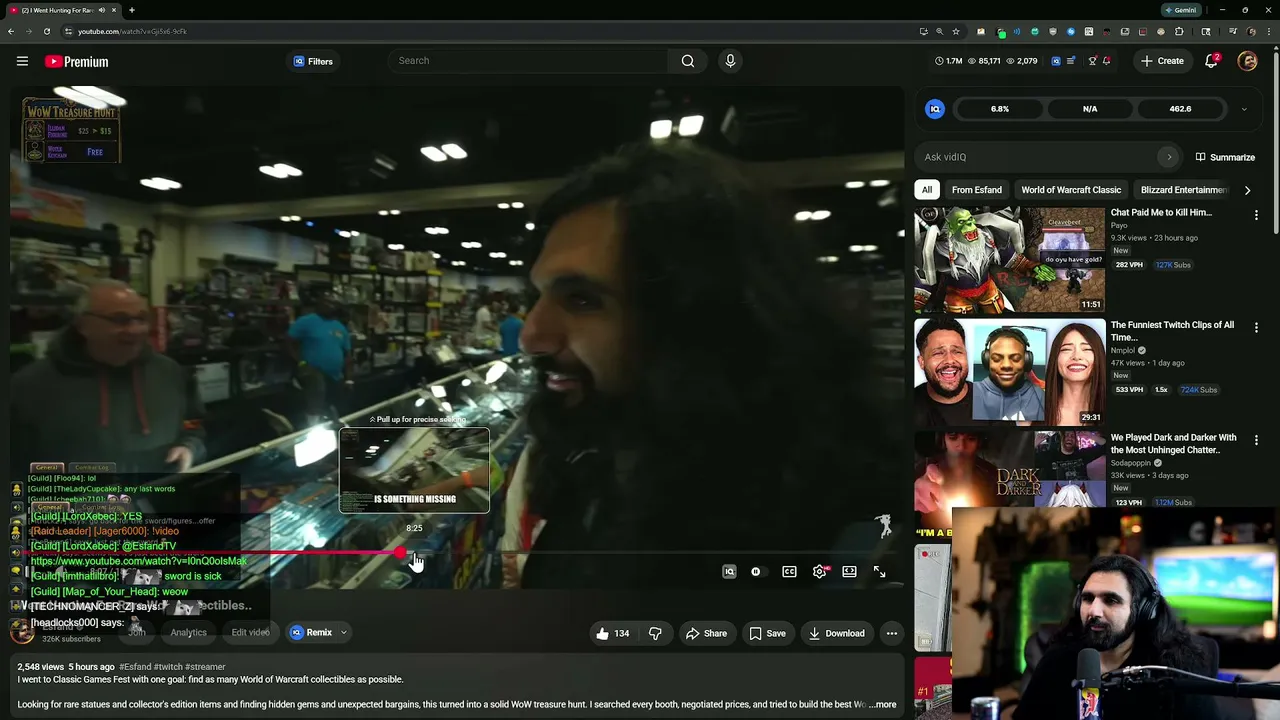Click the browser address bar URL
The image size is (1280, 720).
[x=132, y=31]
